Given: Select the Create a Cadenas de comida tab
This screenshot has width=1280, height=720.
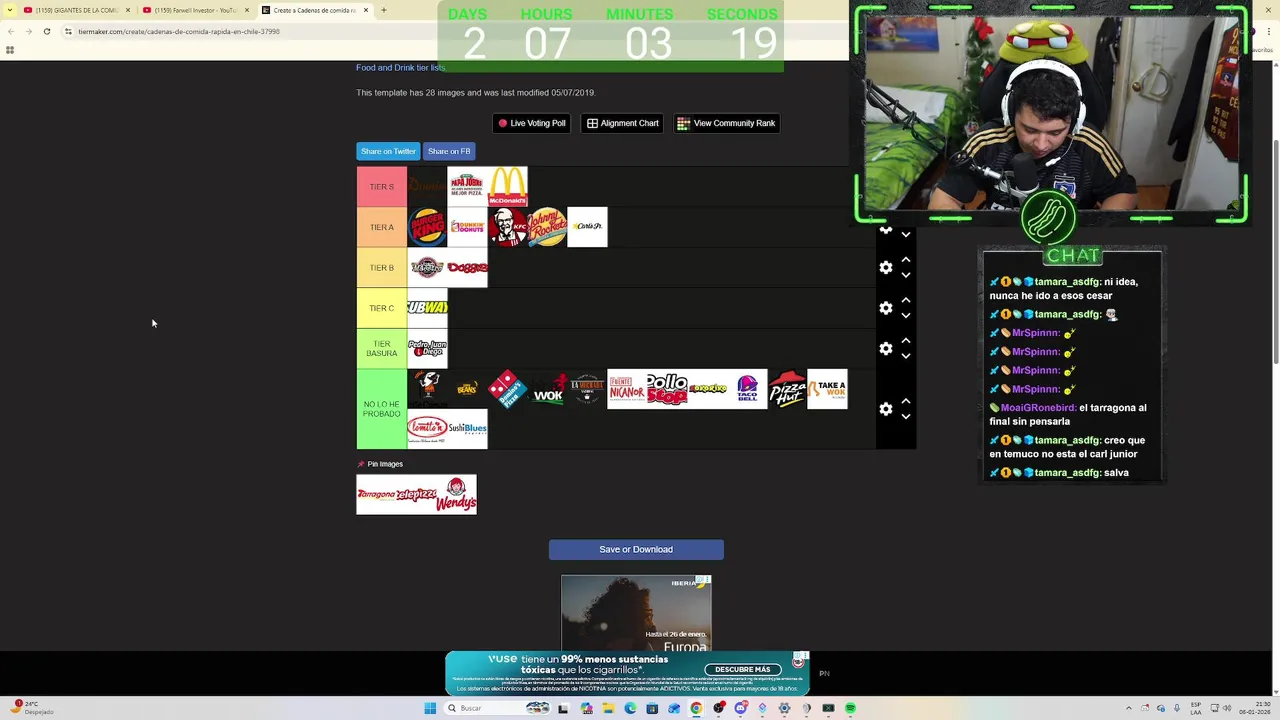Looking at the screenshot, I should 314,10.
